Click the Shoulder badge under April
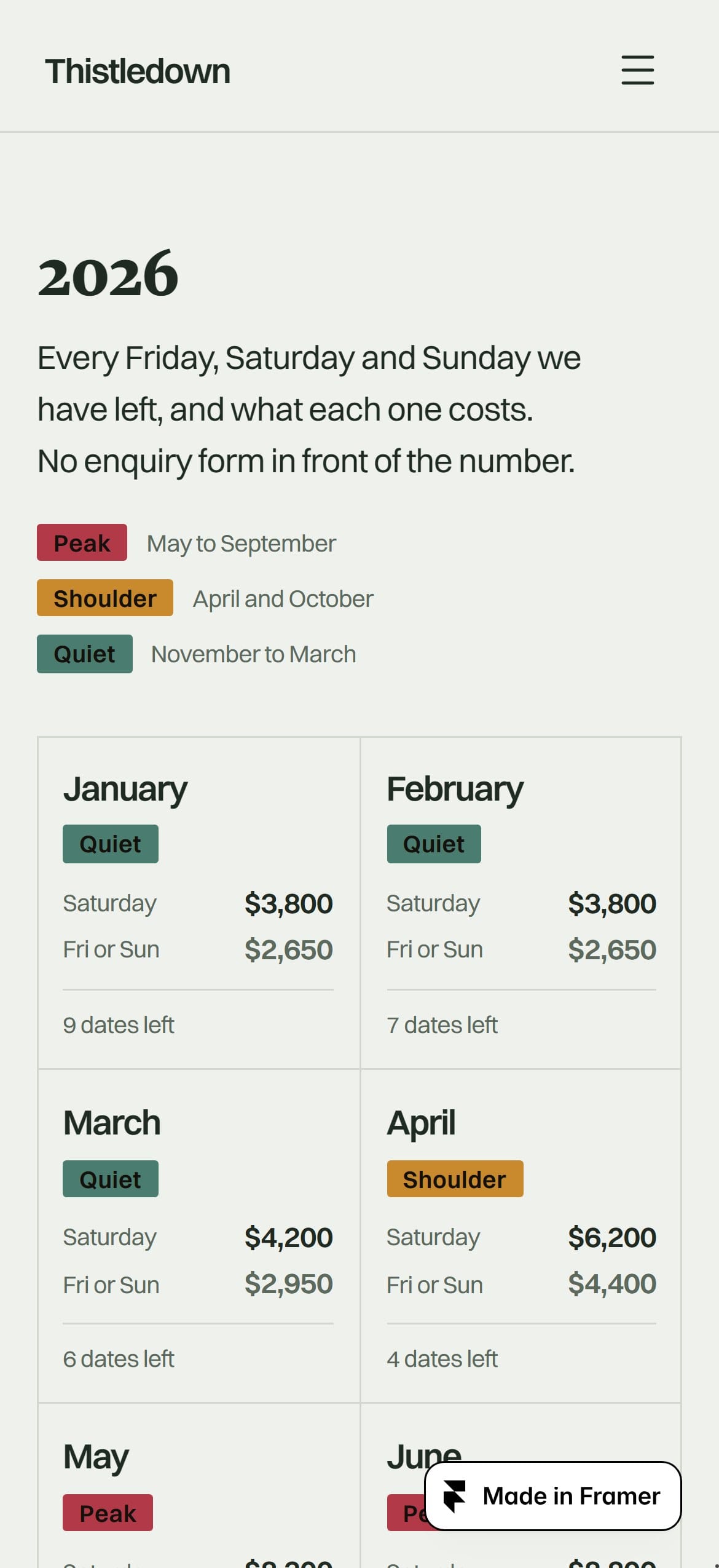Image resolution: width=719 pixels, height=1568 pixels. coord(455,1179)
